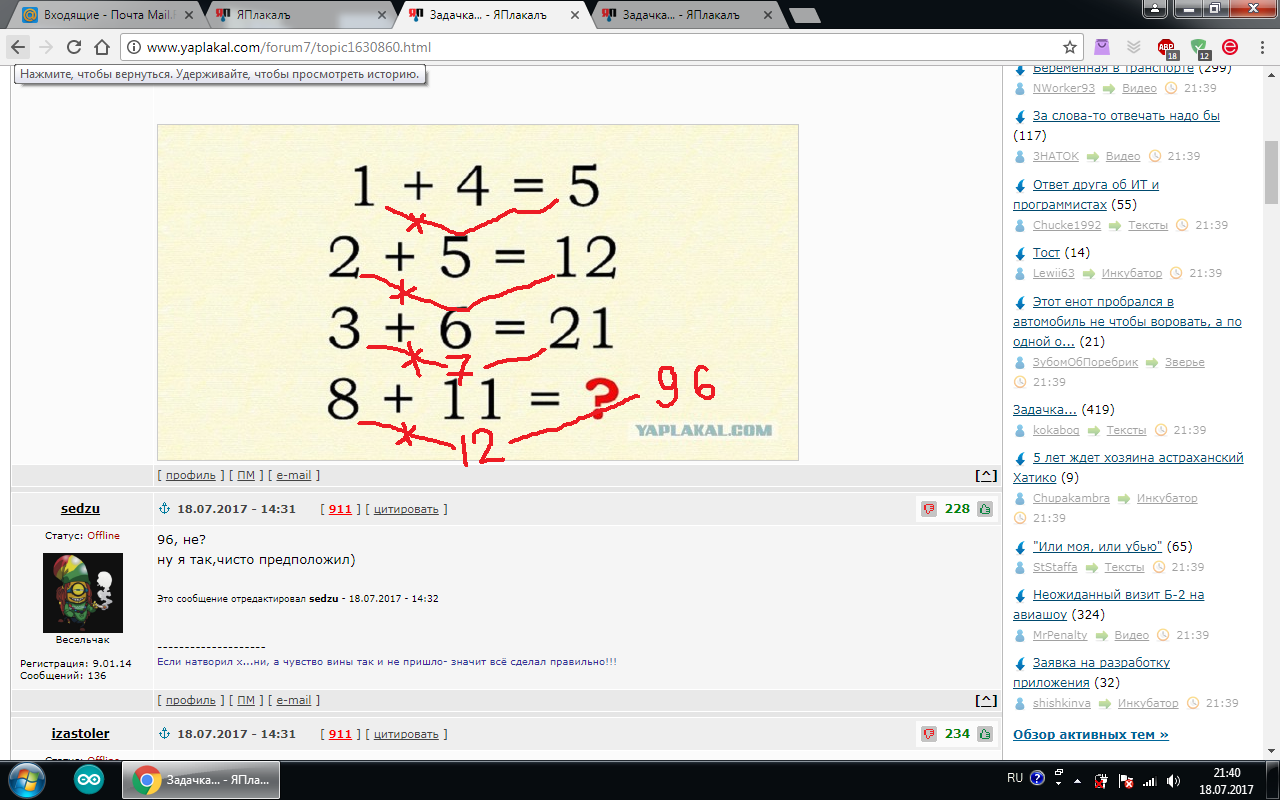Click the blue help tray icon
Screen dimensions: 1280x800
pyautogui.click(x=1037, y=778)
